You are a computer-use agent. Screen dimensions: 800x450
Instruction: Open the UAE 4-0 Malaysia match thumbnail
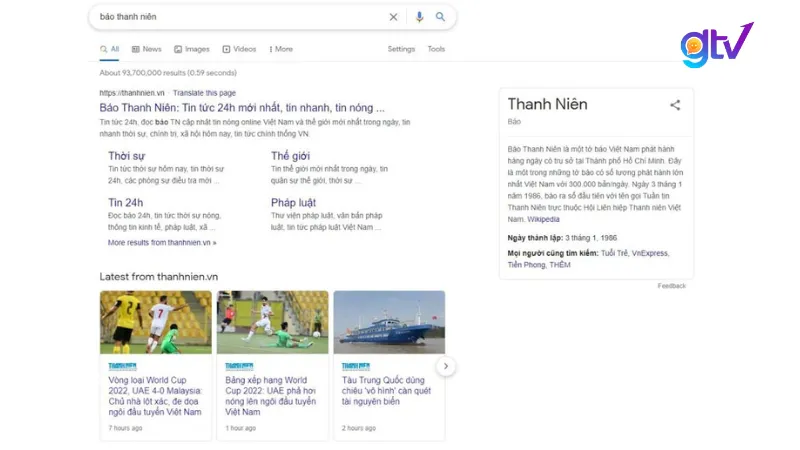(x=156, y=322)
